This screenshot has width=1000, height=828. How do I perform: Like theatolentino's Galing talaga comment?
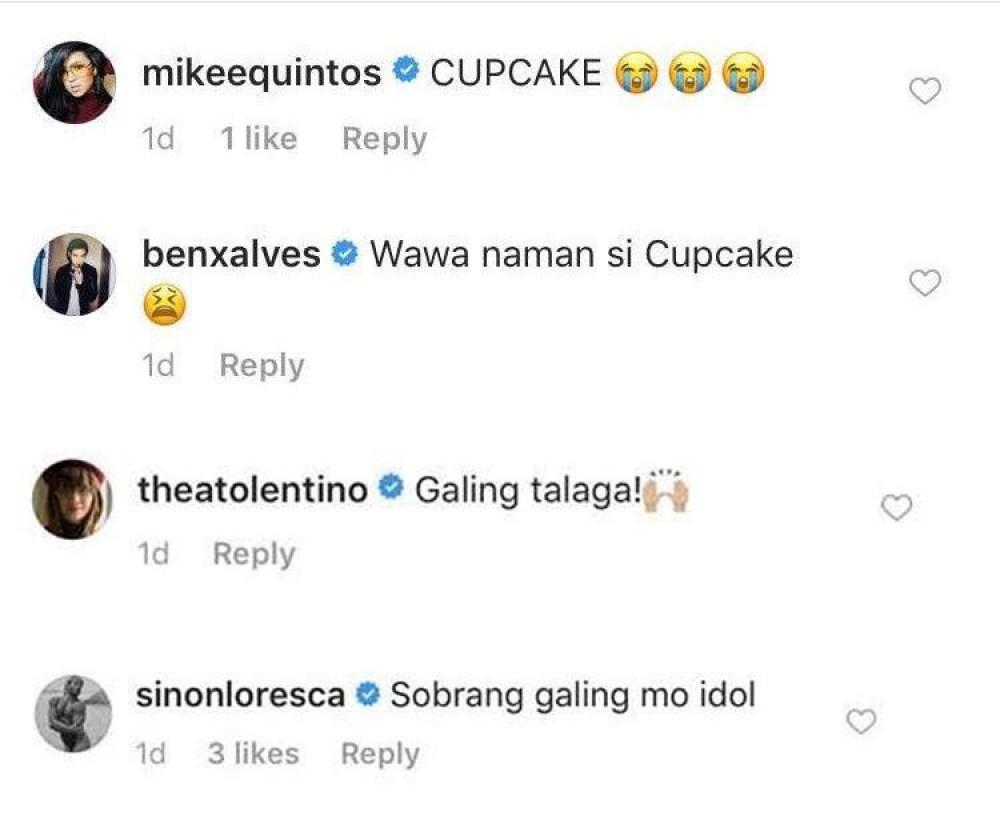pos(896,509)
